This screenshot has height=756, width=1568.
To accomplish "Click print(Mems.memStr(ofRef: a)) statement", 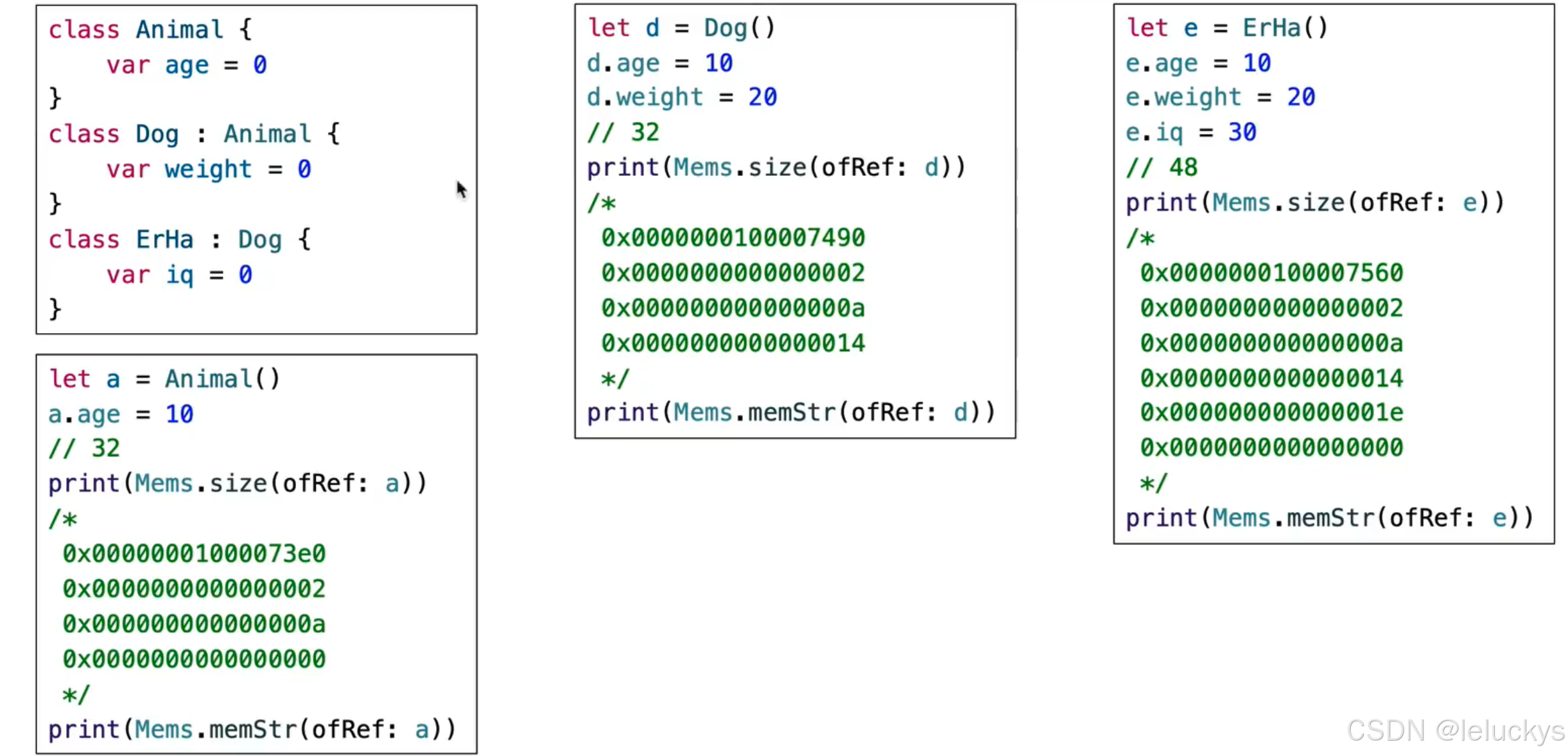I will (x=252, y=730).
